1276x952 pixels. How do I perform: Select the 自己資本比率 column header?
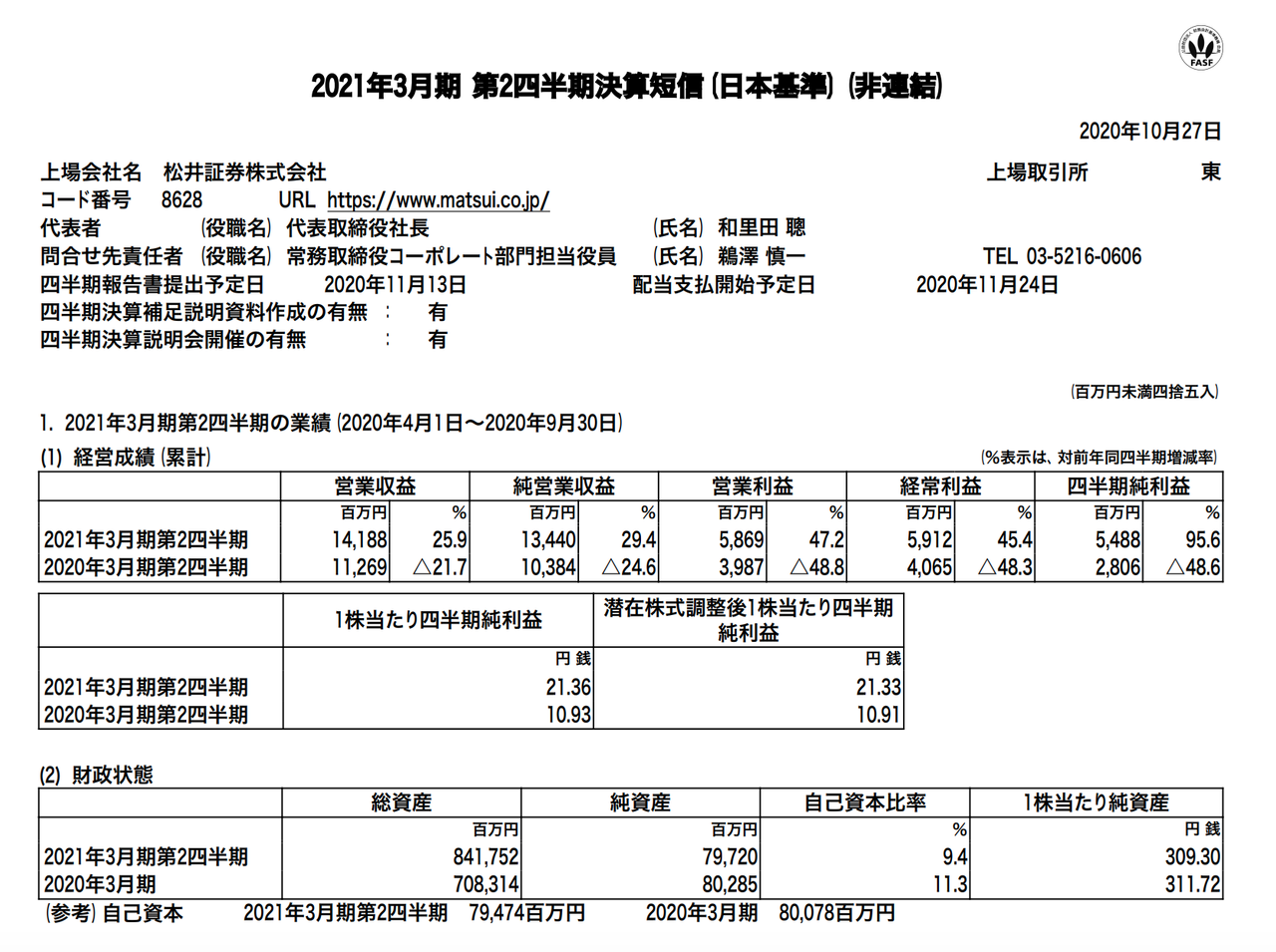click(865, 802)
